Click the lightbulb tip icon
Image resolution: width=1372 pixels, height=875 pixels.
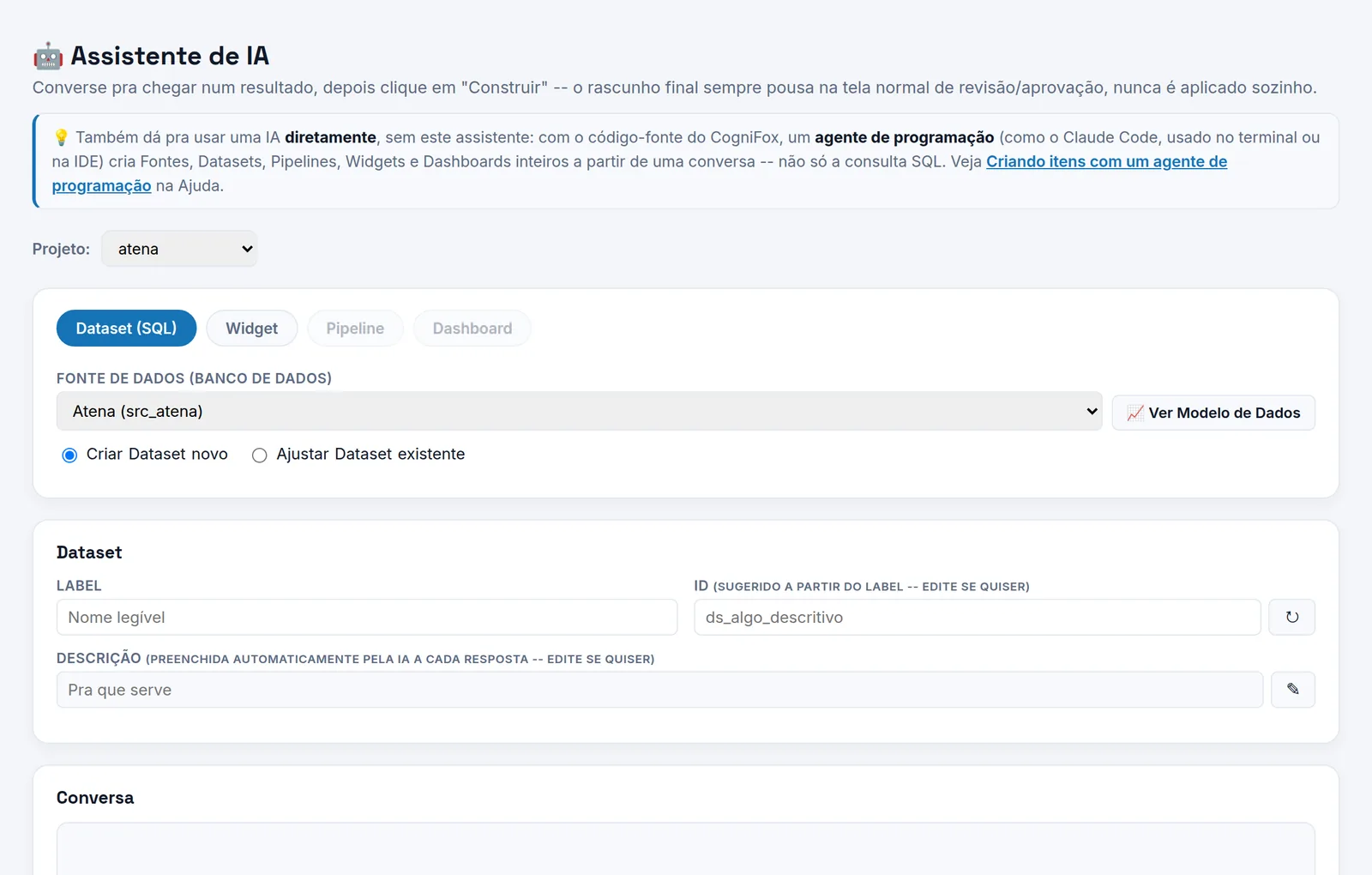[61, 137]
